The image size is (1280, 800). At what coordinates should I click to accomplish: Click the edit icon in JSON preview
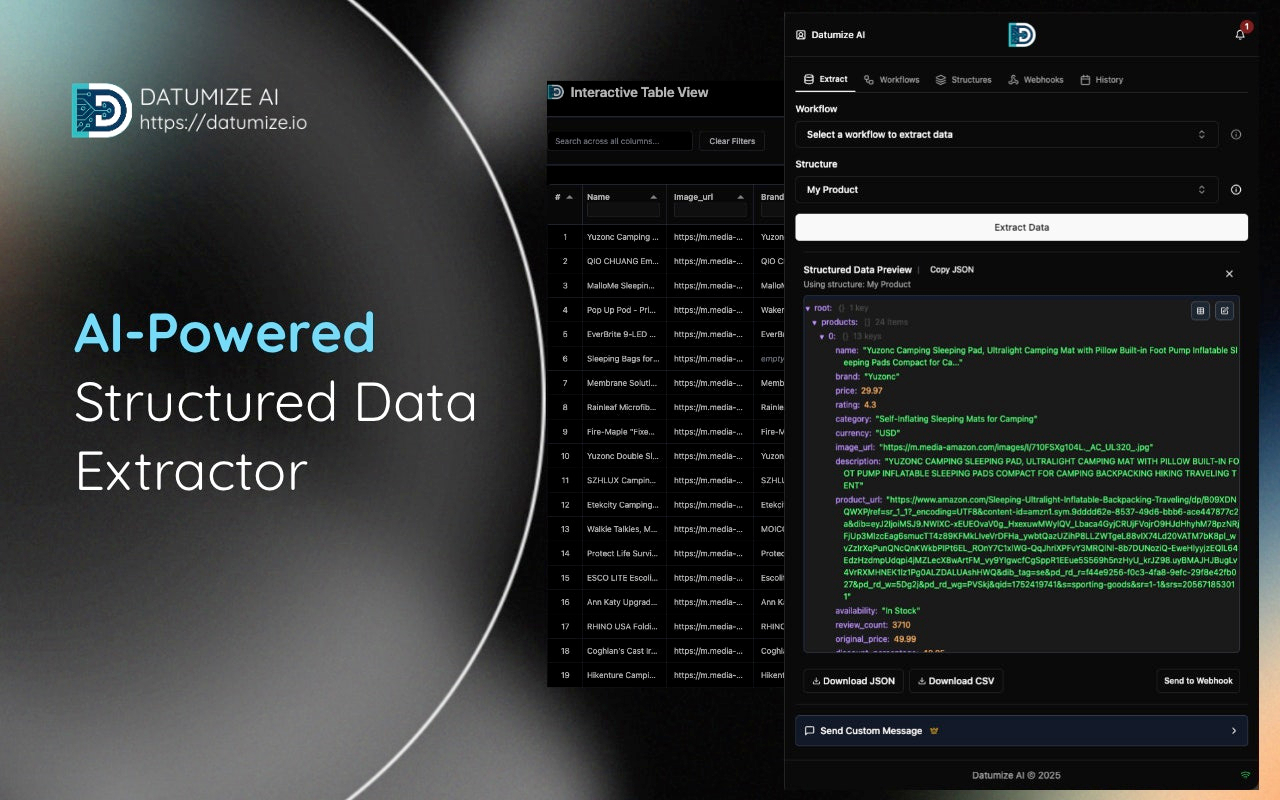(x=1224, y=311)
